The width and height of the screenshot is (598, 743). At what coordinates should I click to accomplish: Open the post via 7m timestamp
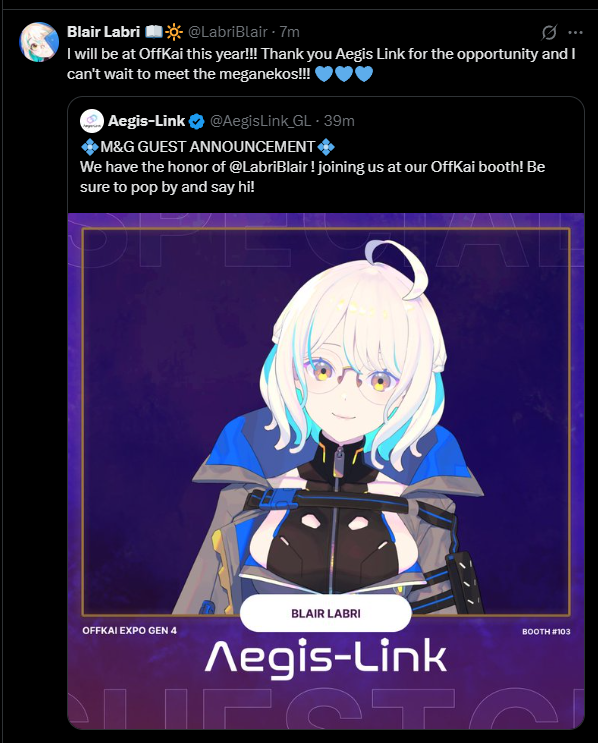290,32
